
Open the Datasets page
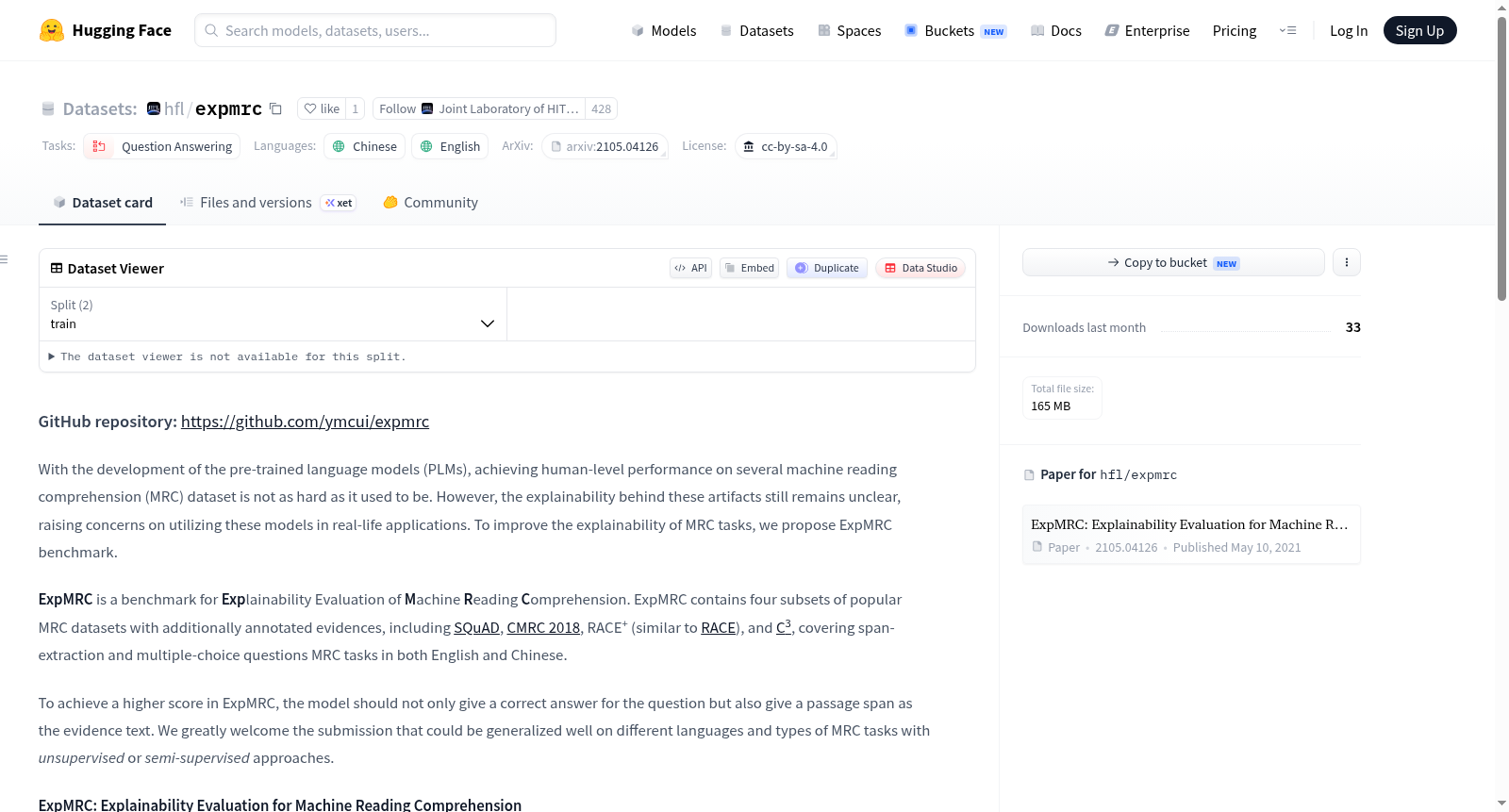[756, 30]
